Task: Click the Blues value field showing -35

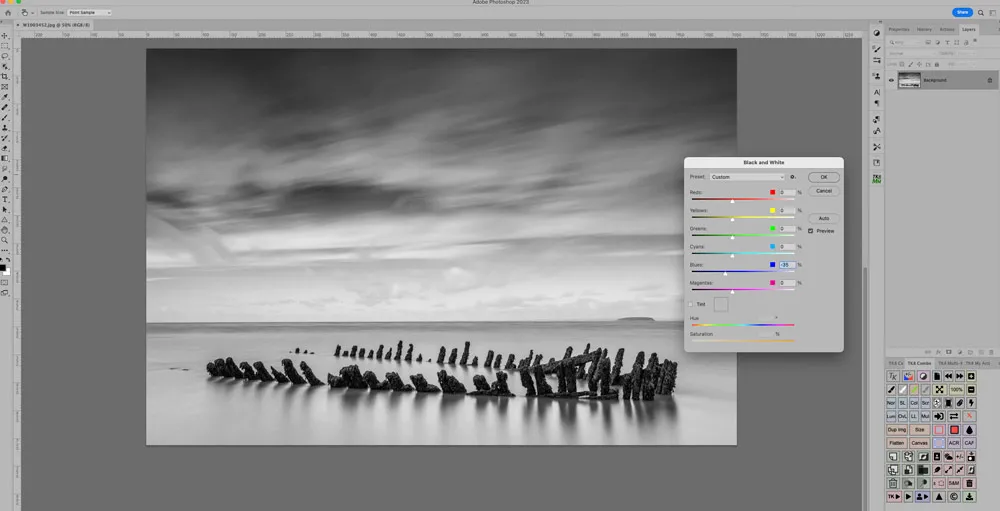Action: [787, 265]
